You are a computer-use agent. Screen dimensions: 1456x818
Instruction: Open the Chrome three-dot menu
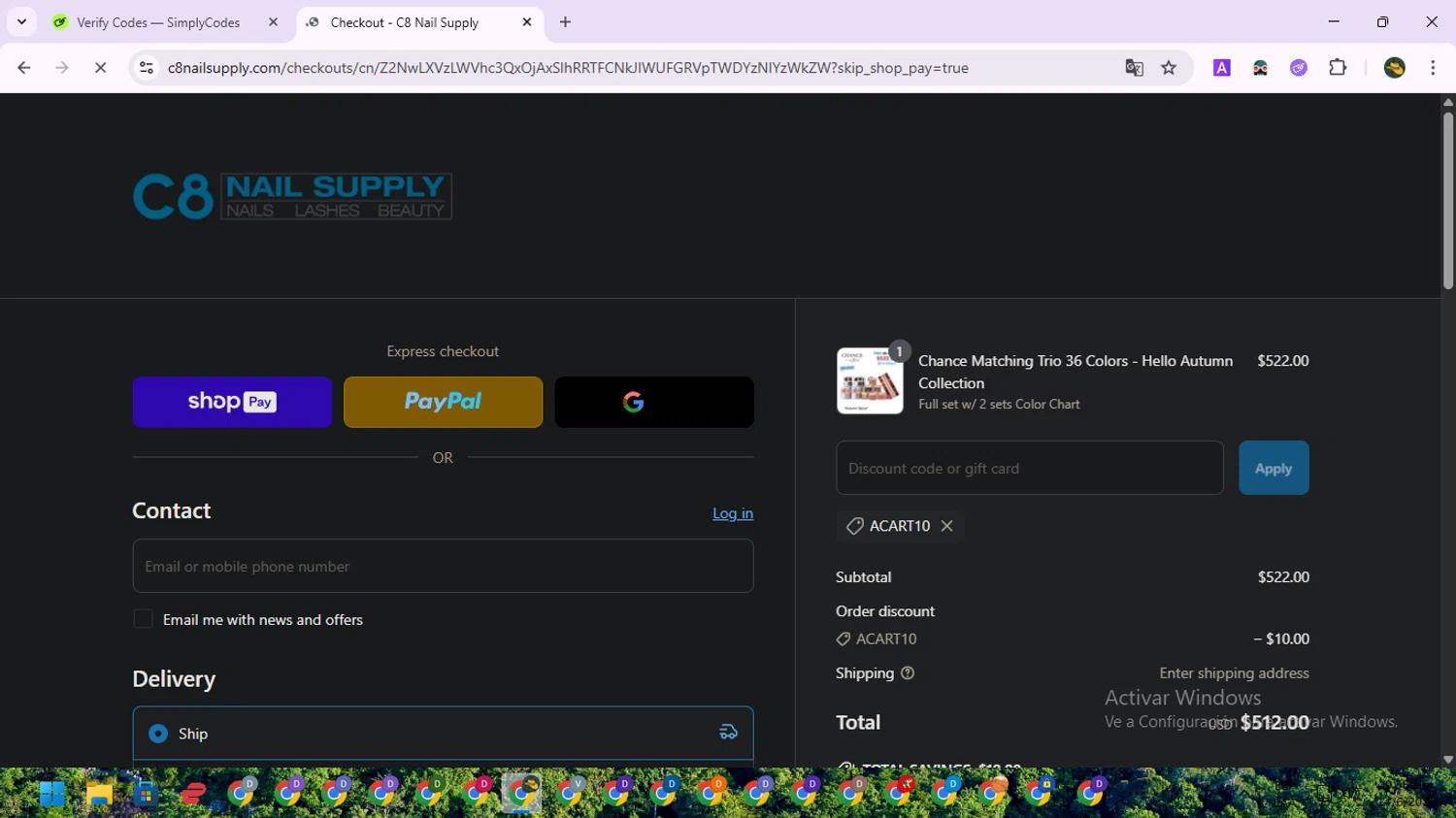click(x=1433, y=68)
